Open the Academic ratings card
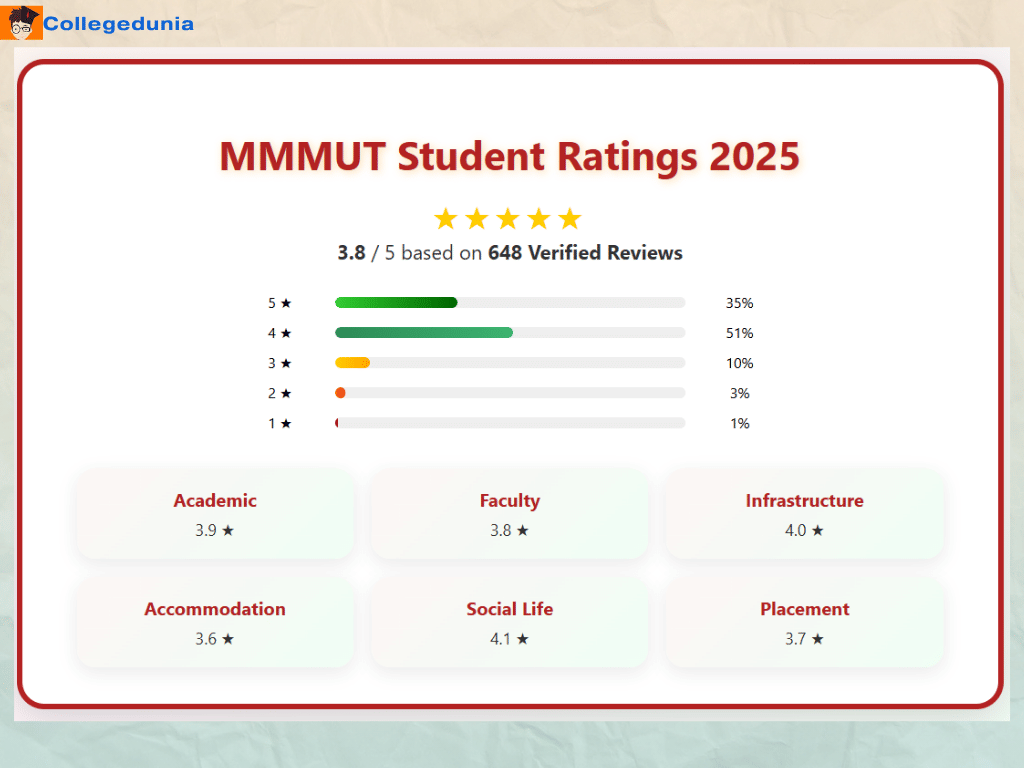Screen dimensions: 1024x768 tap(215, 514)
